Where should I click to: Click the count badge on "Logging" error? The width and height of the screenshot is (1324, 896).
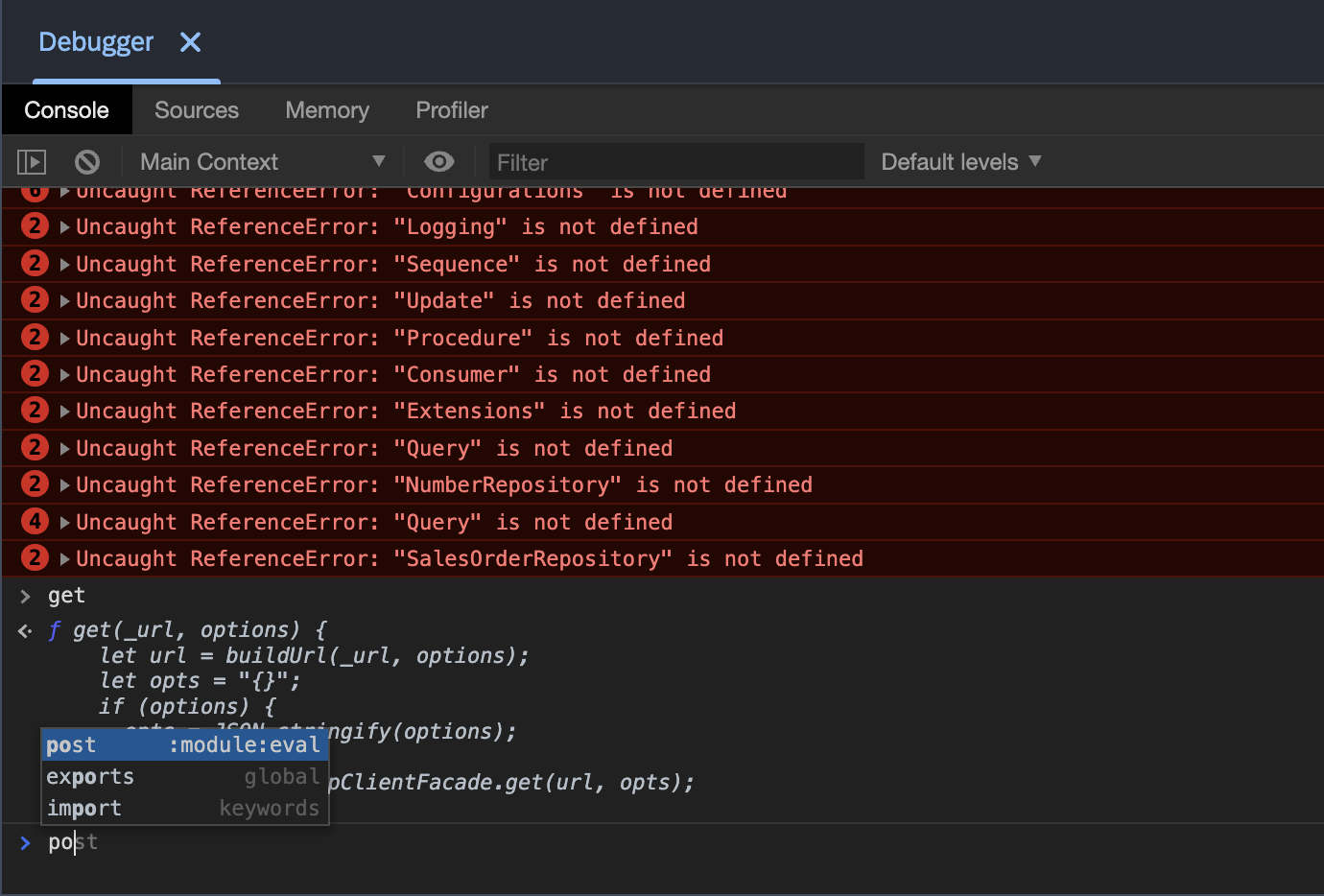click(35, 226)
